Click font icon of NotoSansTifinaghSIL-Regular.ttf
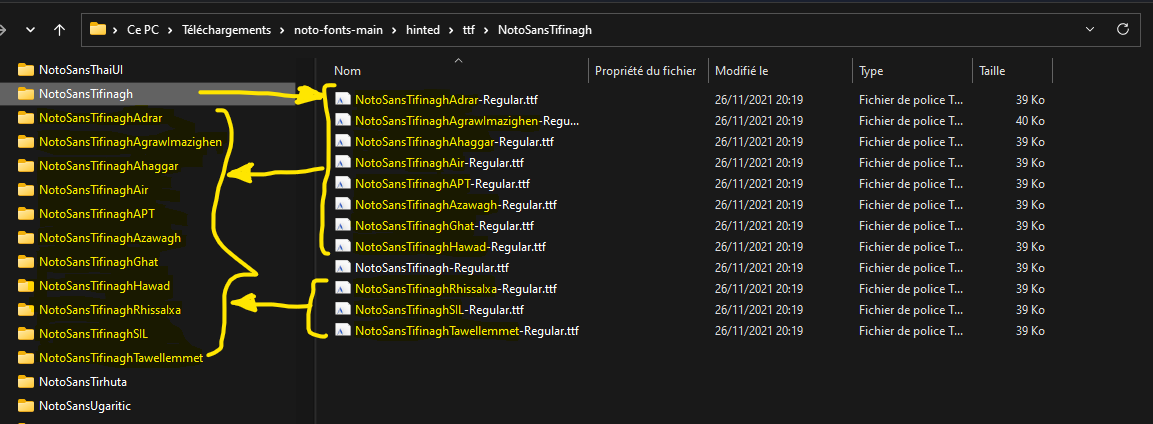The image size is (1153, 424). pos(342,309)
